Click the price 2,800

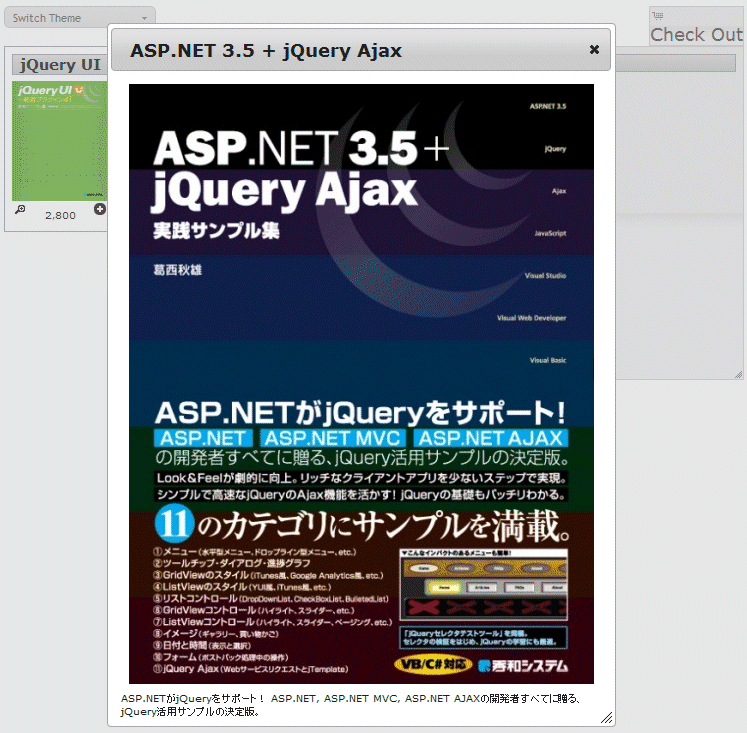[x=61, y=215]
